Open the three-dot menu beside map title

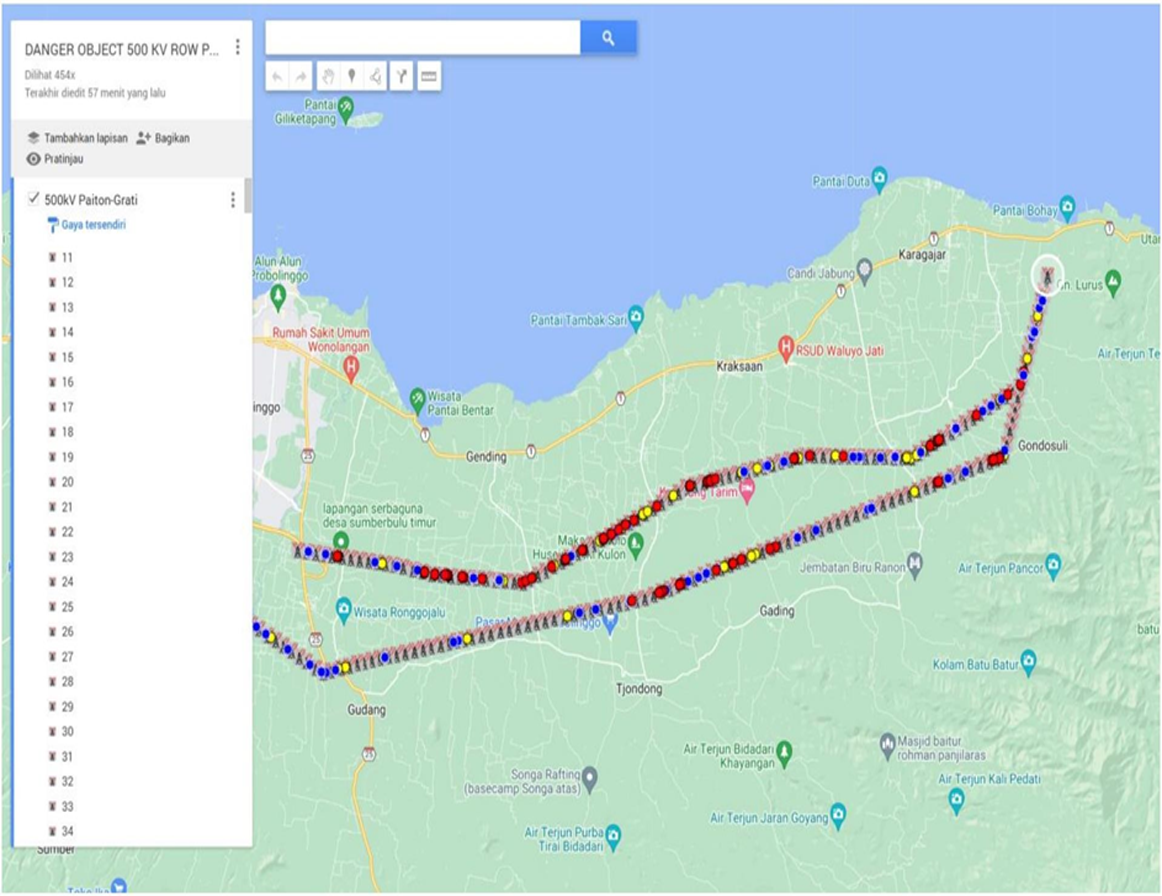237,47
